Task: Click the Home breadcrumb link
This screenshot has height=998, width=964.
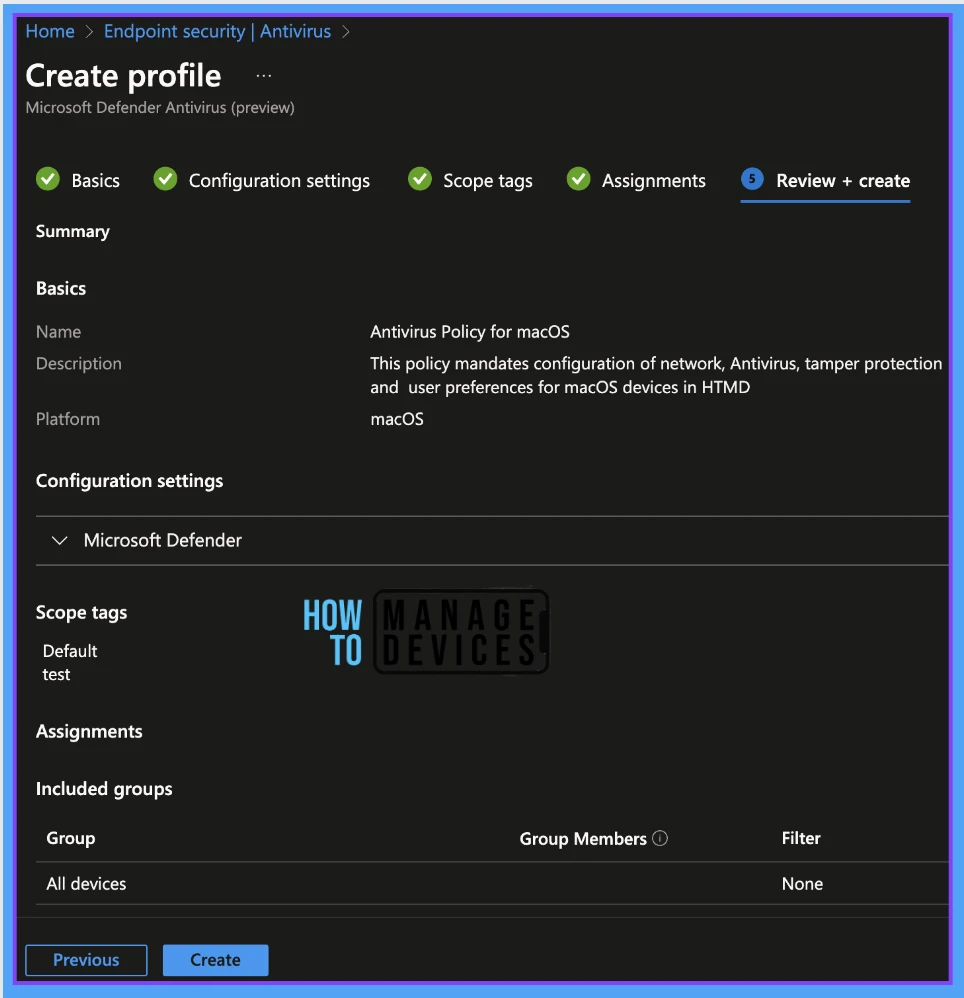Action: [50, 31]
